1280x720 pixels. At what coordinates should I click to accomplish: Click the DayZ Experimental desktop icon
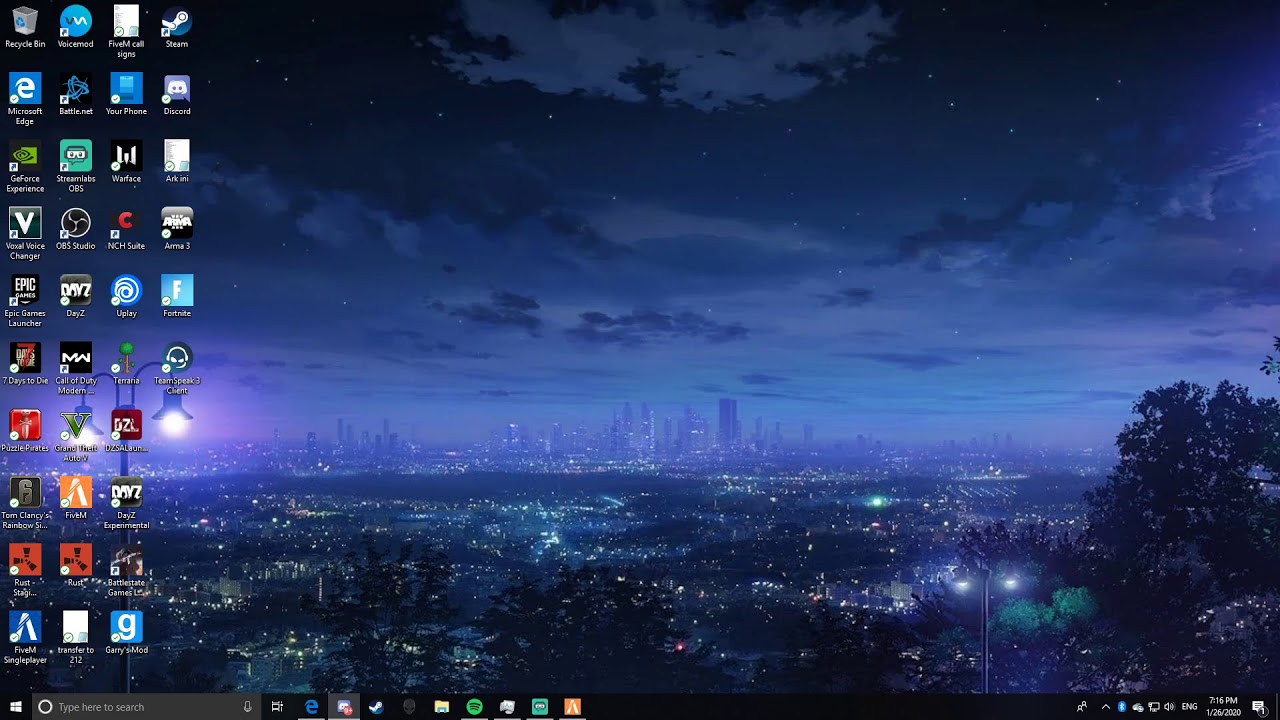click(x=126, y=503)
